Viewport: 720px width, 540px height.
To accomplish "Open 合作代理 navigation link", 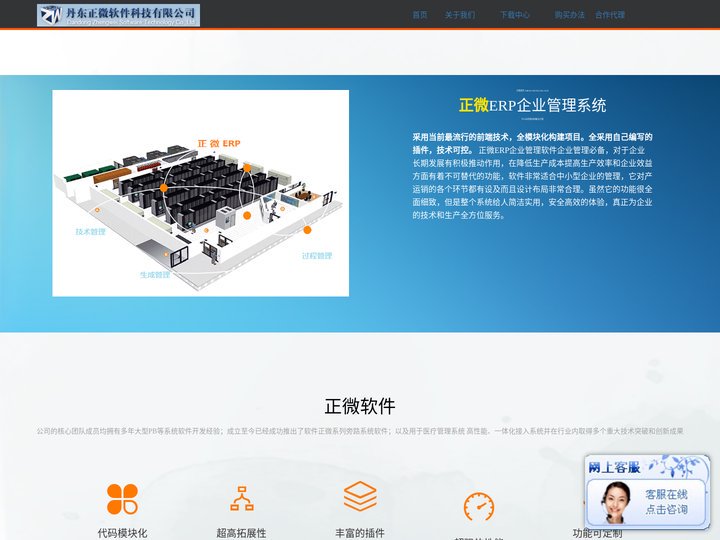I will click(x=610, y=15).
